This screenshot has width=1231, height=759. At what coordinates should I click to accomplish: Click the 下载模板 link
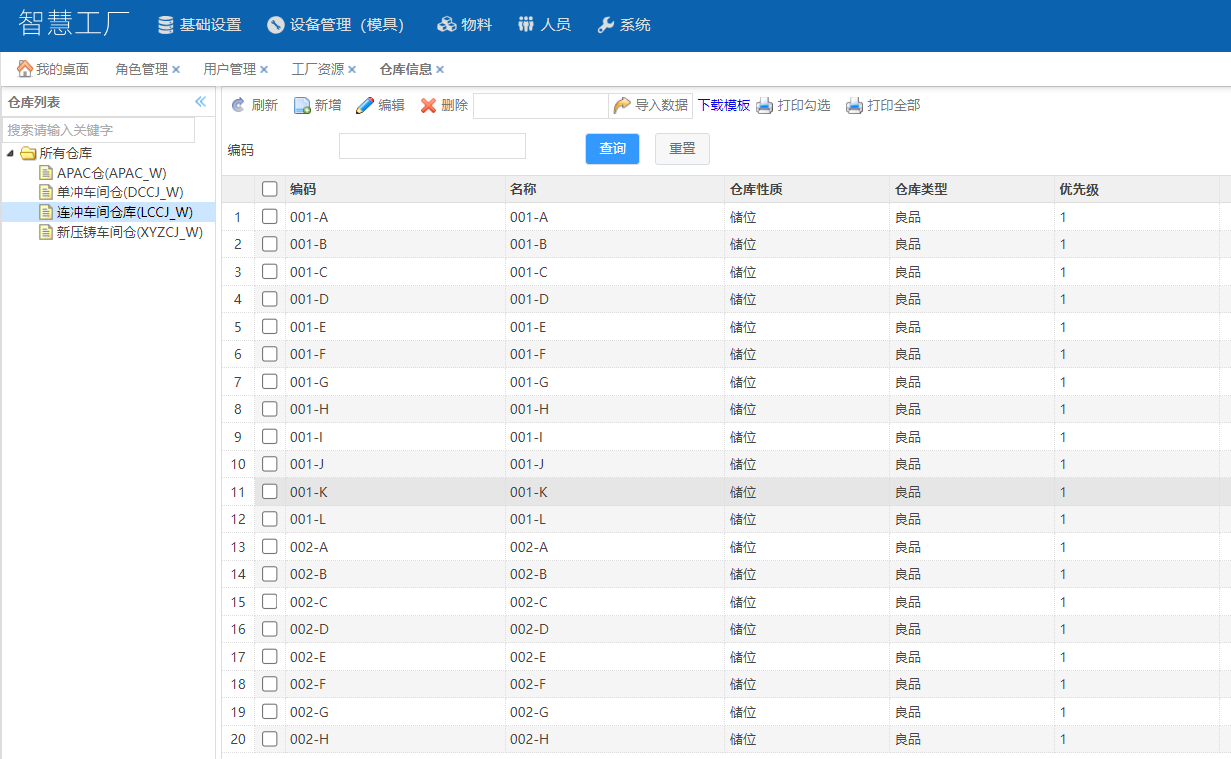point(723,105)
